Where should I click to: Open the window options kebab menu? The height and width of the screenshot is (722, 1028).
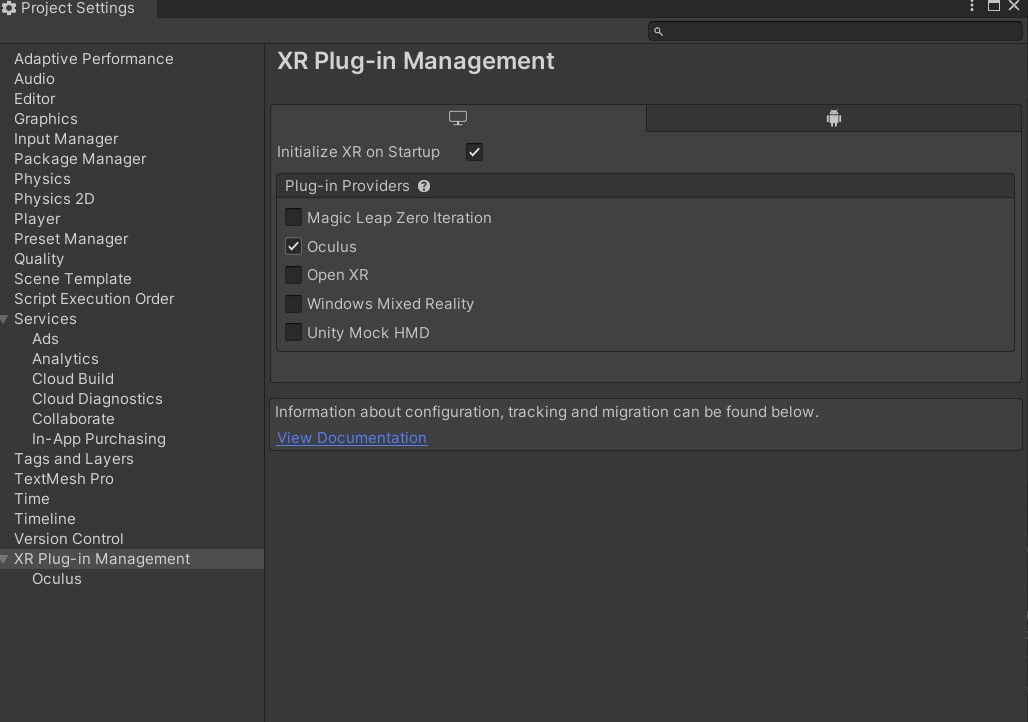(x=972, y=7)
